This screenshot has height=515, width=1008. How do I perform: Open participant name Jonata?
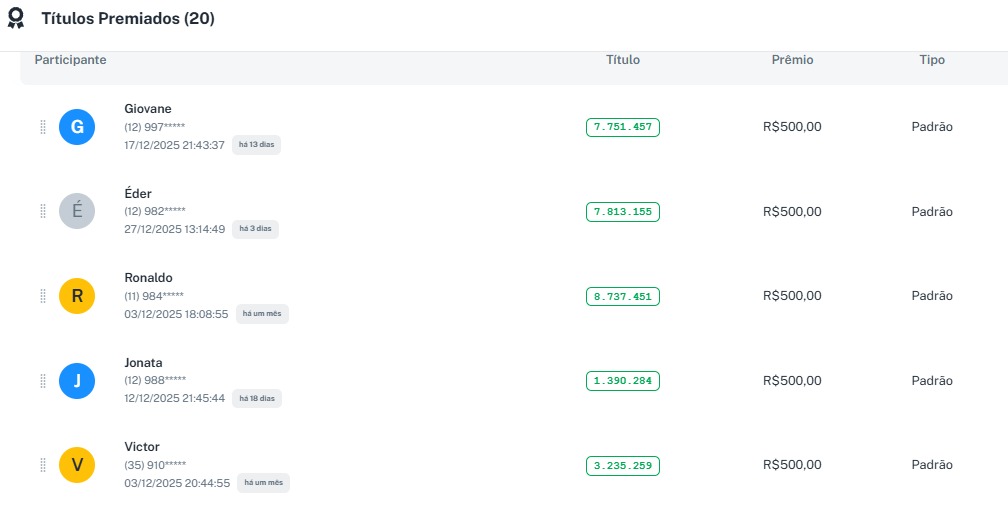(143, 362)
